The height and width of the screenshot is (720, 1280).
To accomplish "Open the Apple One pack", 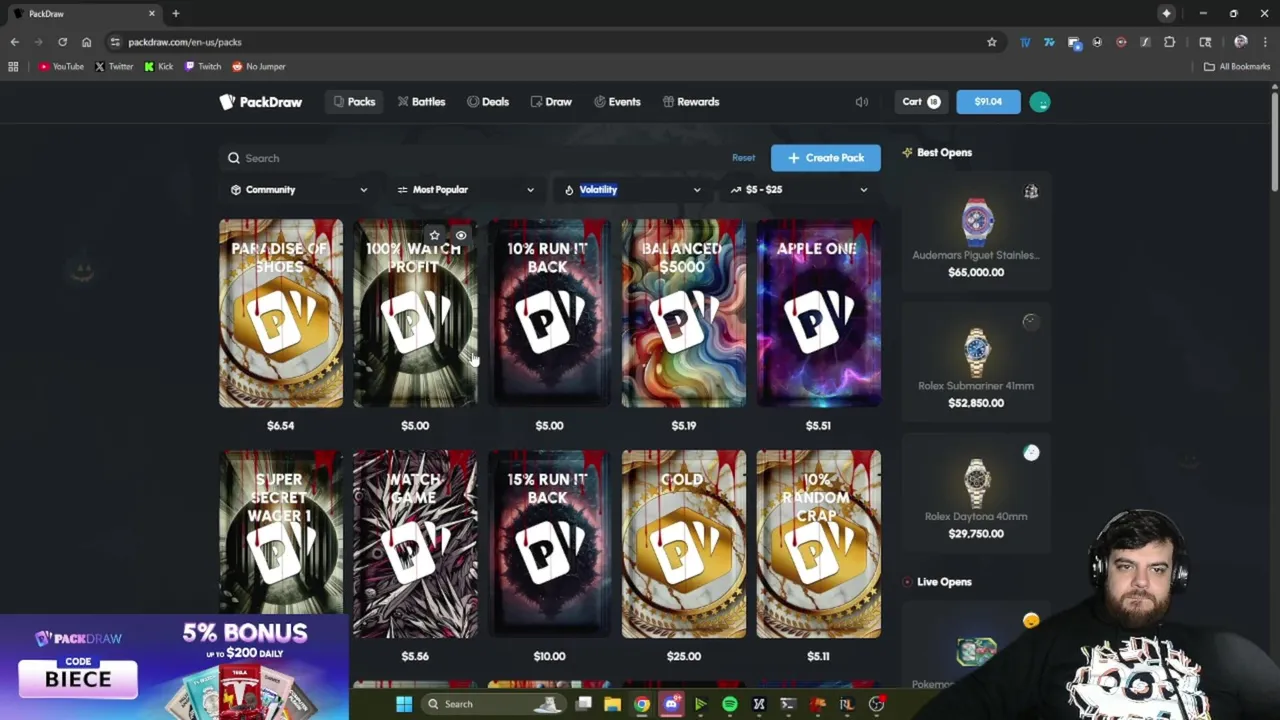I will 818,313.
